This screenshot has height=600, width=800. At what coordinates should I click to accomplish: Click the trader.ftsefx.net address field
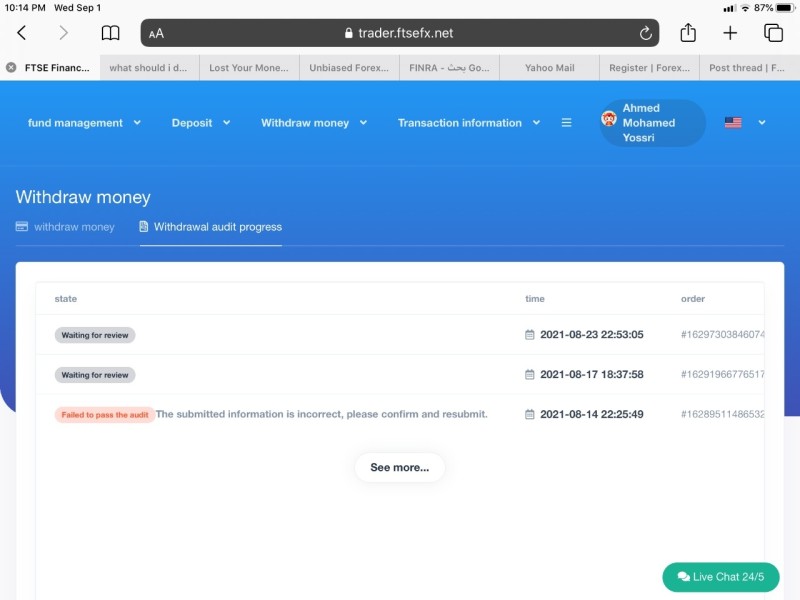(399, 33)
